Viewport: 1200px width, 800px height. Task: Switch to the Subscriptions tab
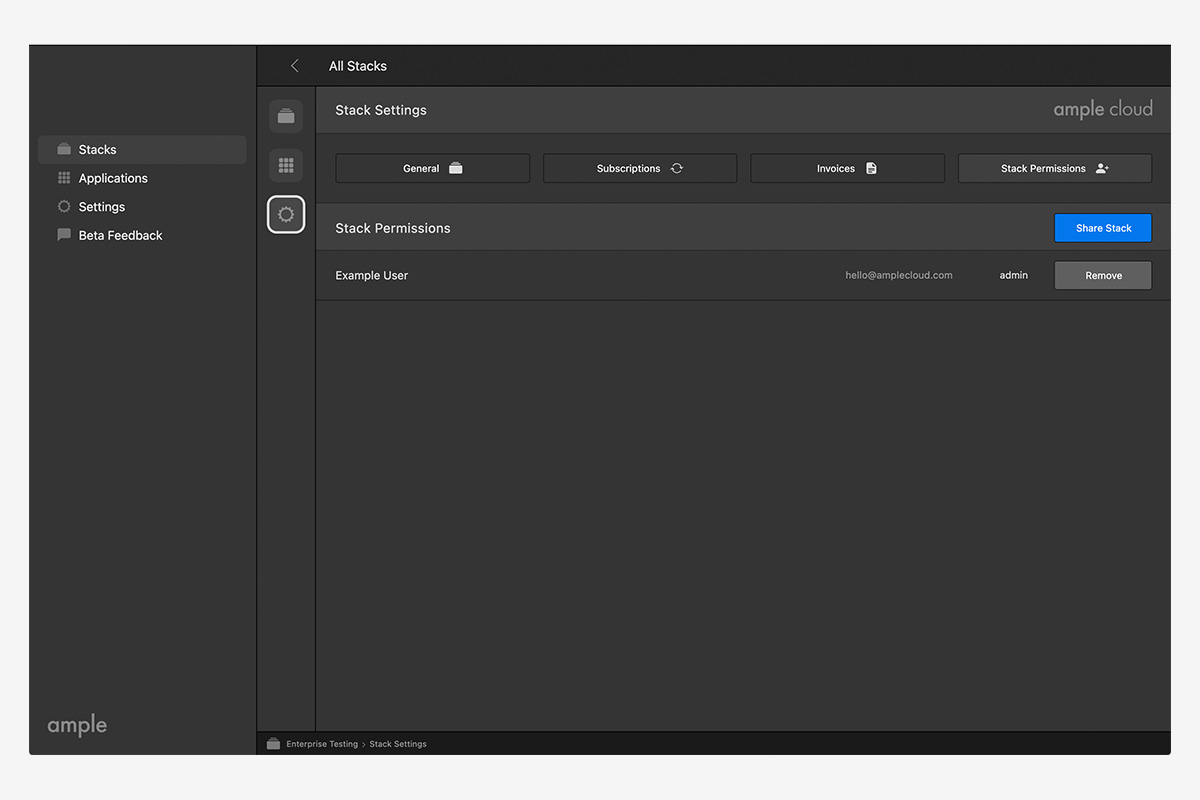tap(640, 168)
